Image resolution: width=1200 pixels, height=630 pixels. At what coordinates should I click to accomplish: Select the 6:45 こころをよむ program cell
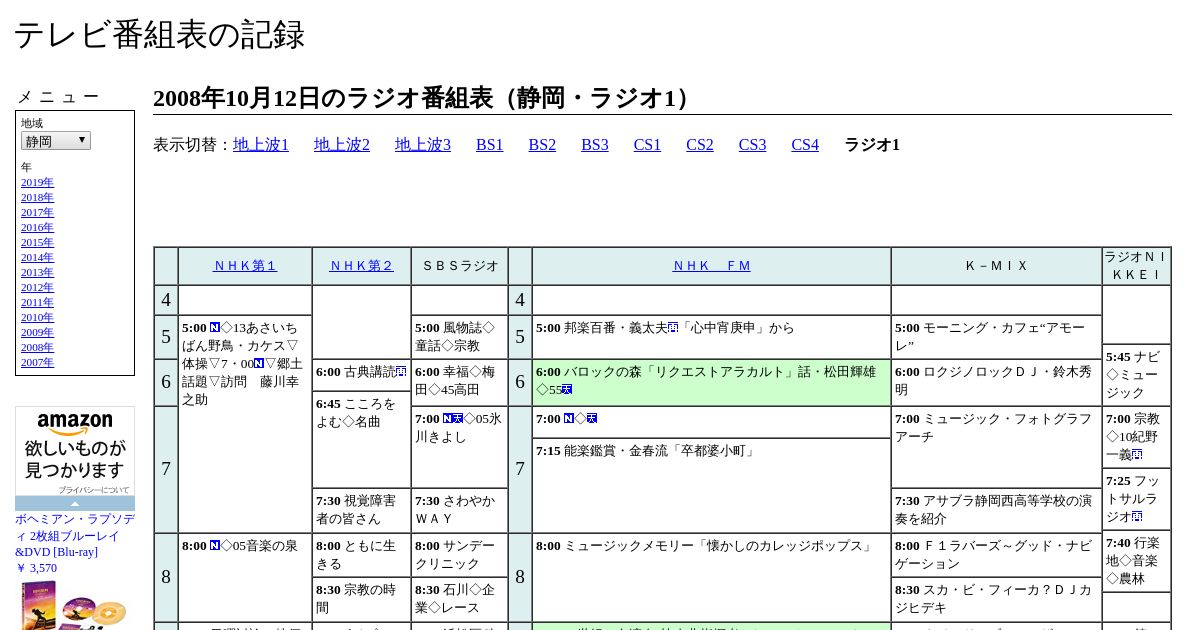pyautogui.click(x=362, y=439)
